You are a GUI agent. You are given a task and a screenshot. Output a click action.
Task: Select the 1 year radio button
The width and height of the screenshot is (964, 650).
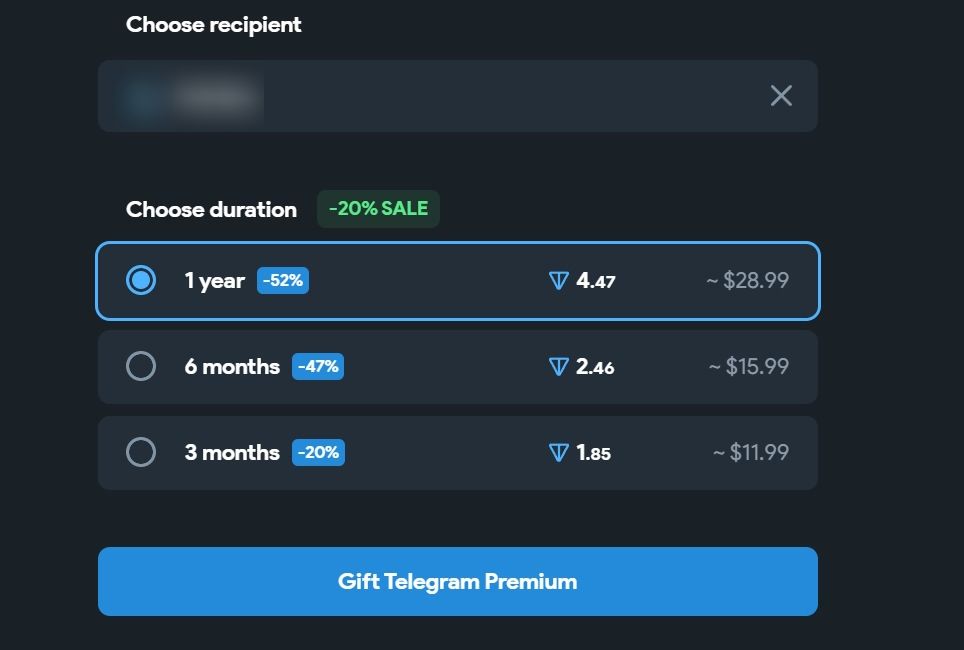[141, 281]
